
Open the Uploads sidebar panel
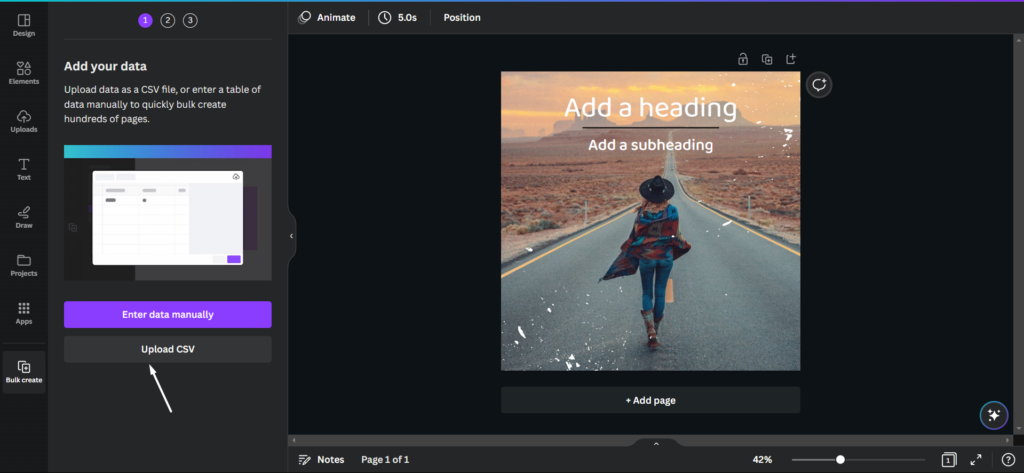(24, 121)
